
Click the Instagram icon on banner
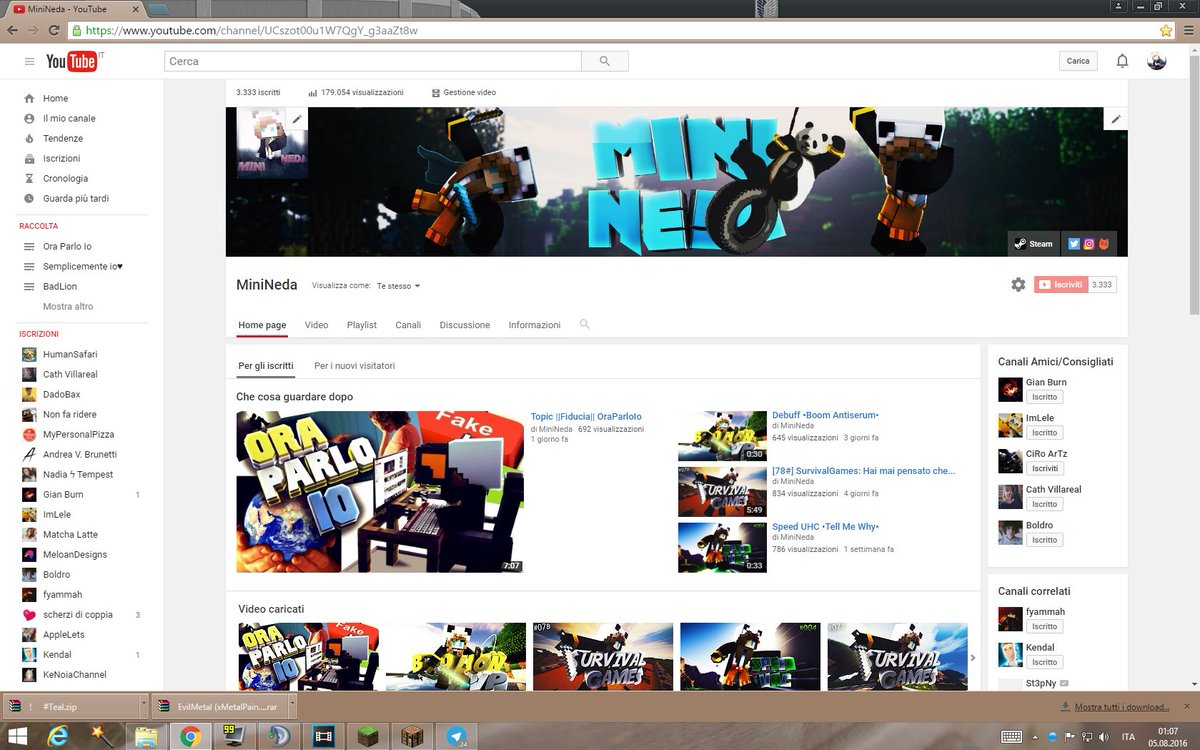pos(1089,244)
